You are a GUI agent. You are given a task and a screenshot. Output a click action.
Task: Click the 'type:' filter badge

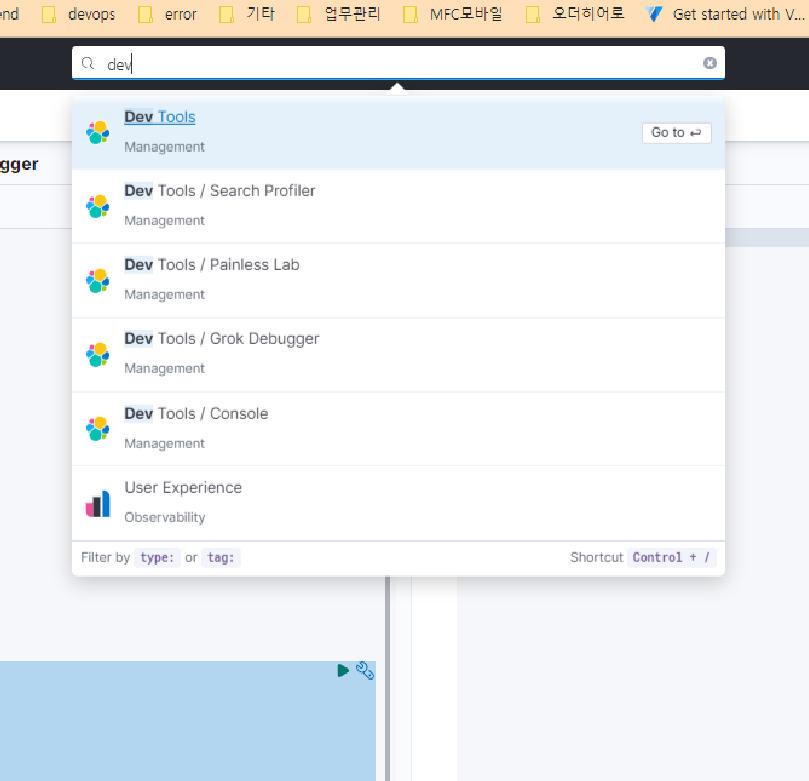tap(157, 558)
